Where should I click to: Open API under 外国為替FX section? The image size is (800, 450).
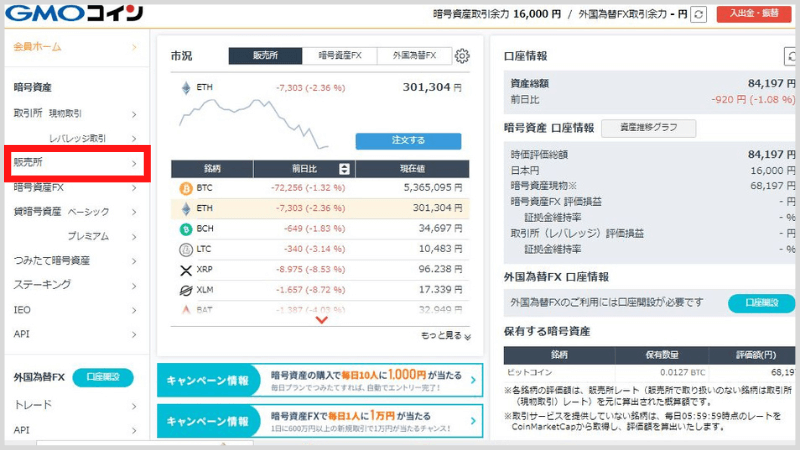pyautogui.click(x=77, y=430)
